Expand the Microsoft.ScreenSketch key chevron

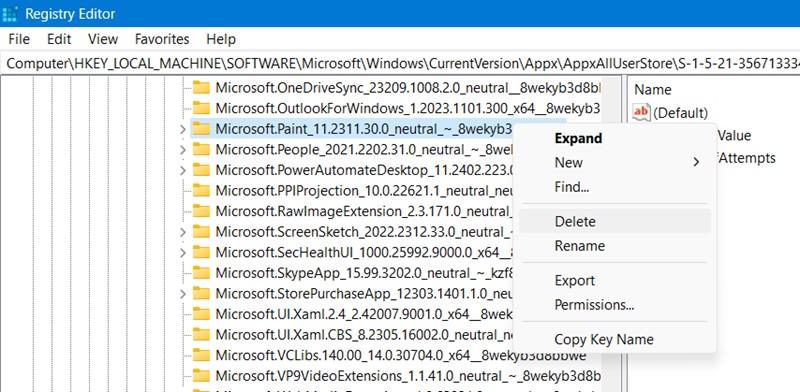coord(183,232)
